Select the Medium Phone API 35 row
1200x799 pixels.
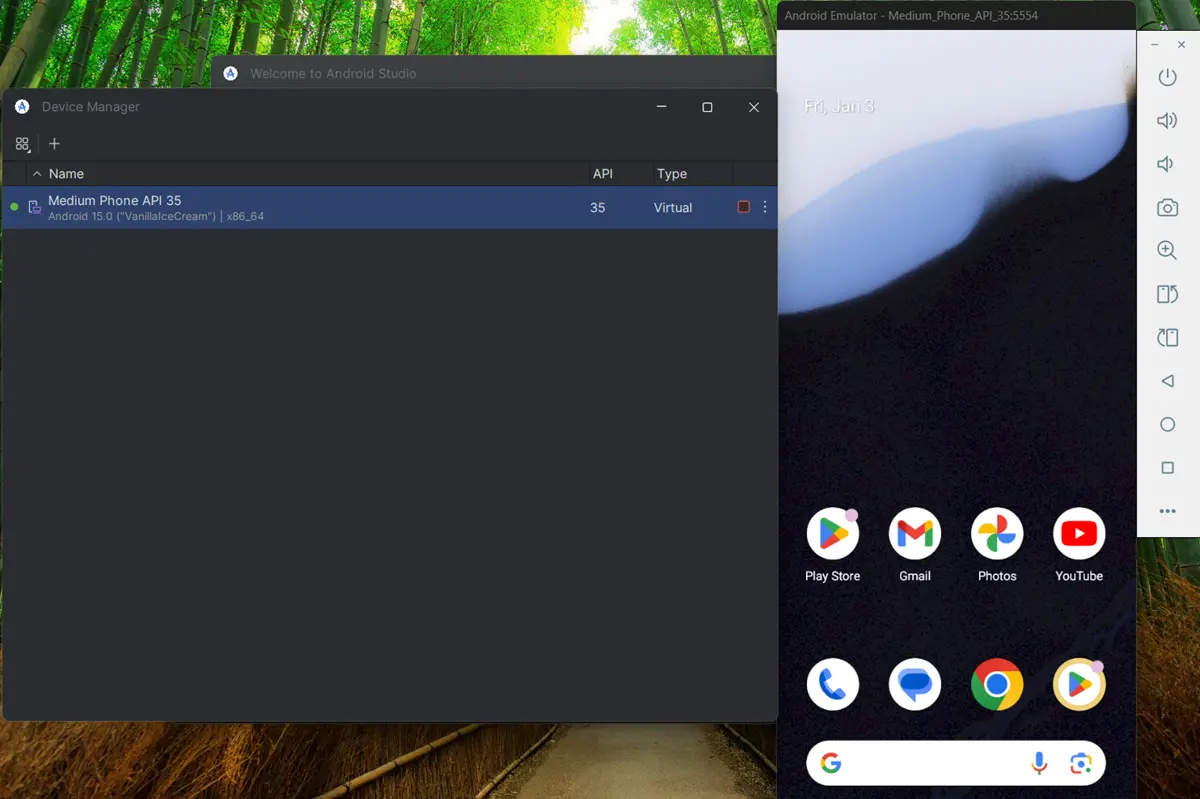[300, 208]
